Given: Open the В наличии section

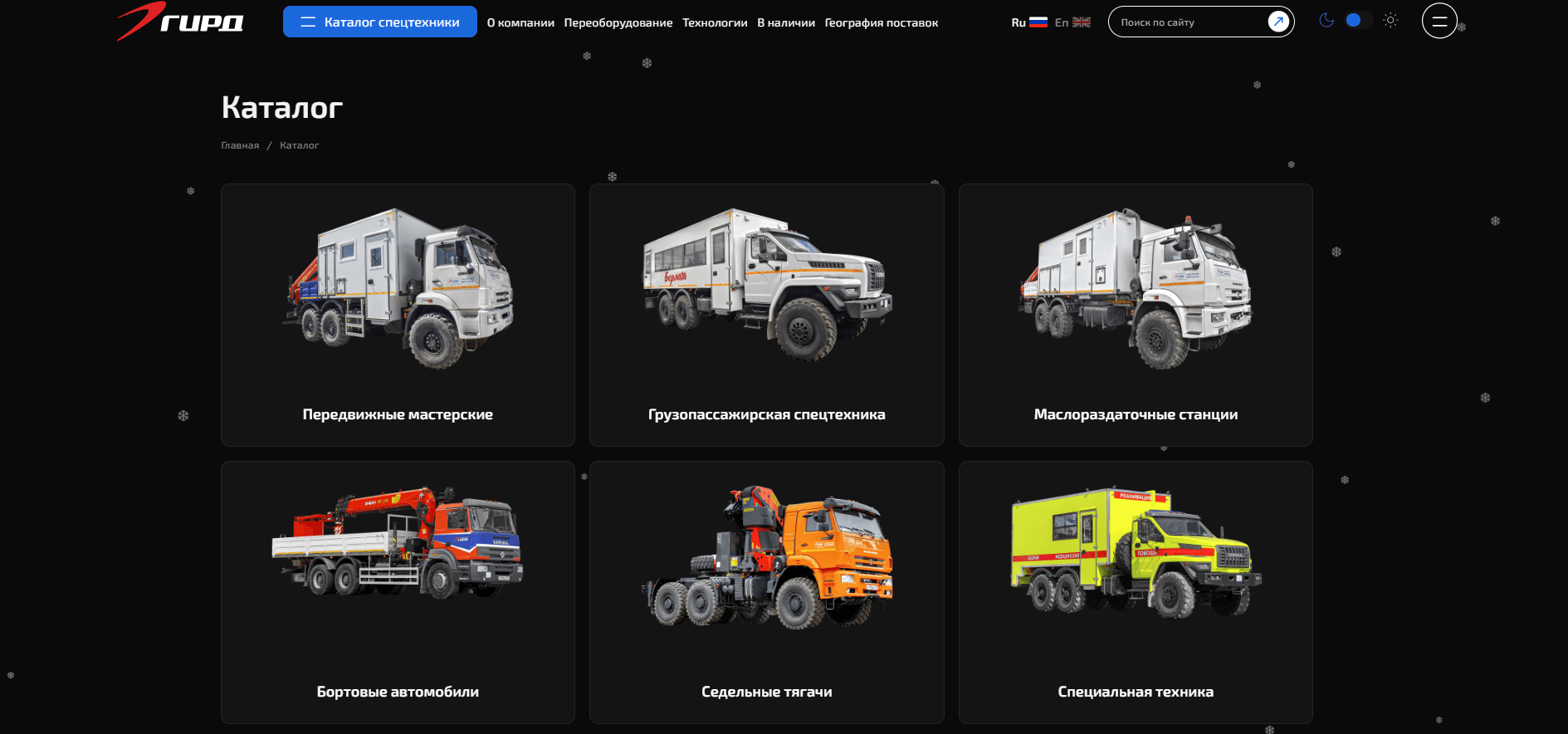Looking at the screenshot, I should [785, 23].
